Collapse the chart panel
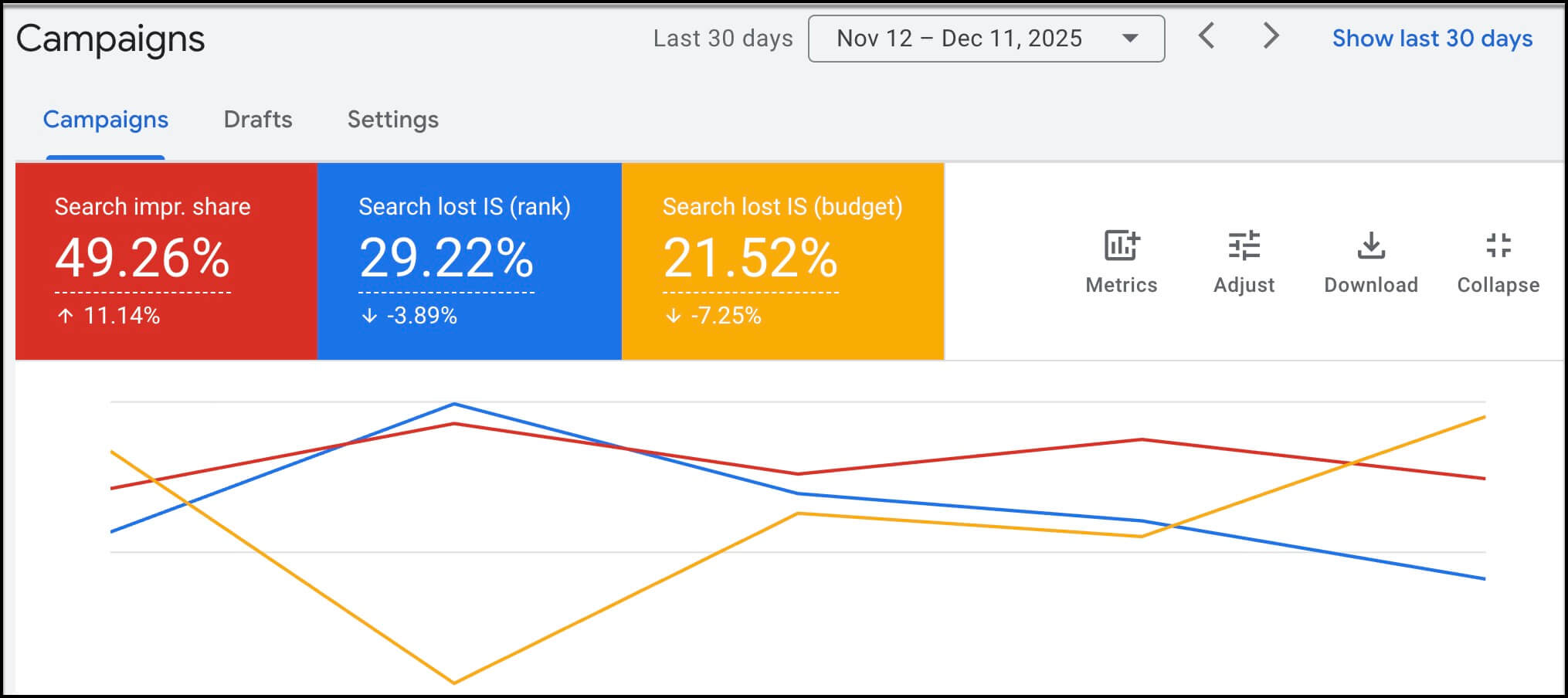1568x698 pixels. [x=1498, y=247]
